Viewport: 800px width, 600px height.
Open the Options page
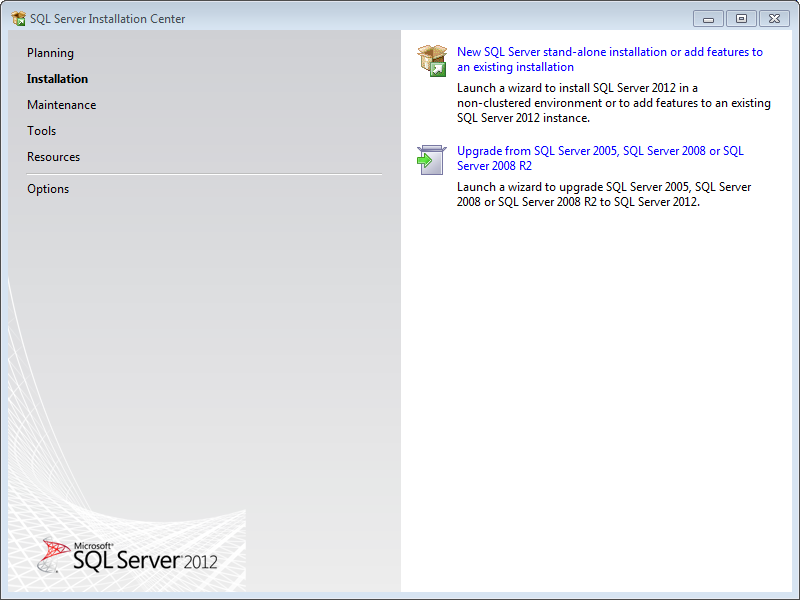tap(48, 189)
